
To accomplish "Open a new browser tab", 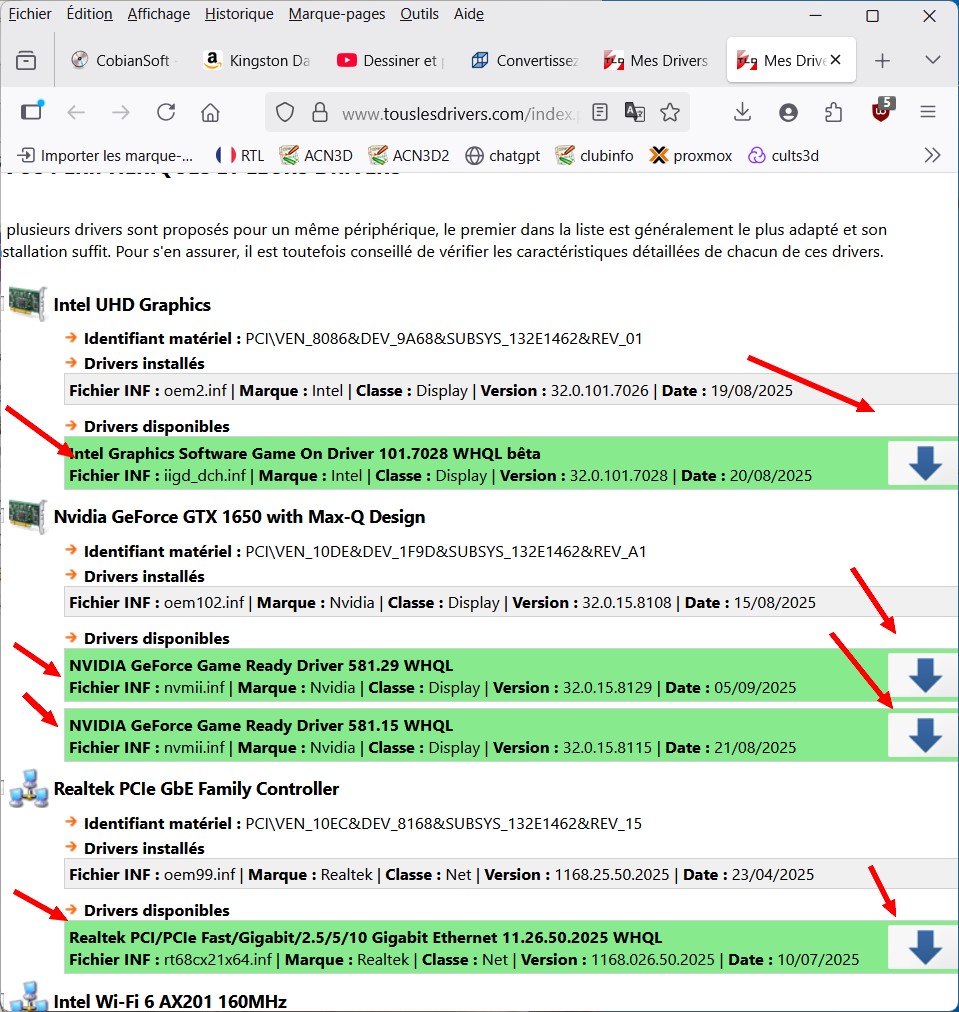I will pos(882,60).
